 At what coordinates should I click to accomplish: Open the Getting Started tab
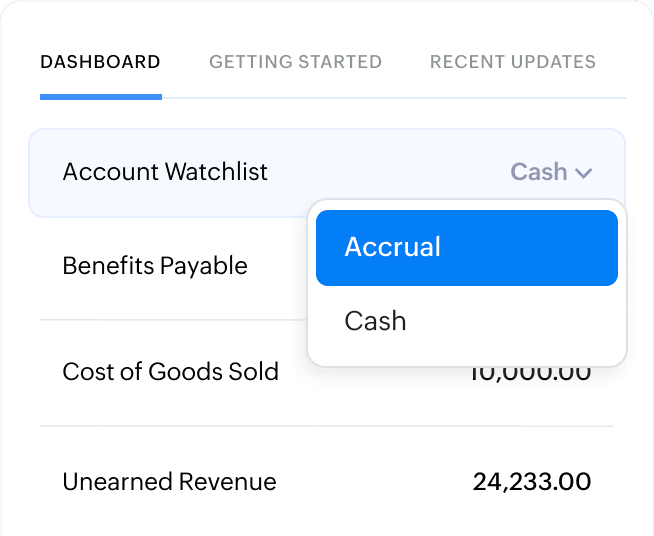click(x=295, y=62)
